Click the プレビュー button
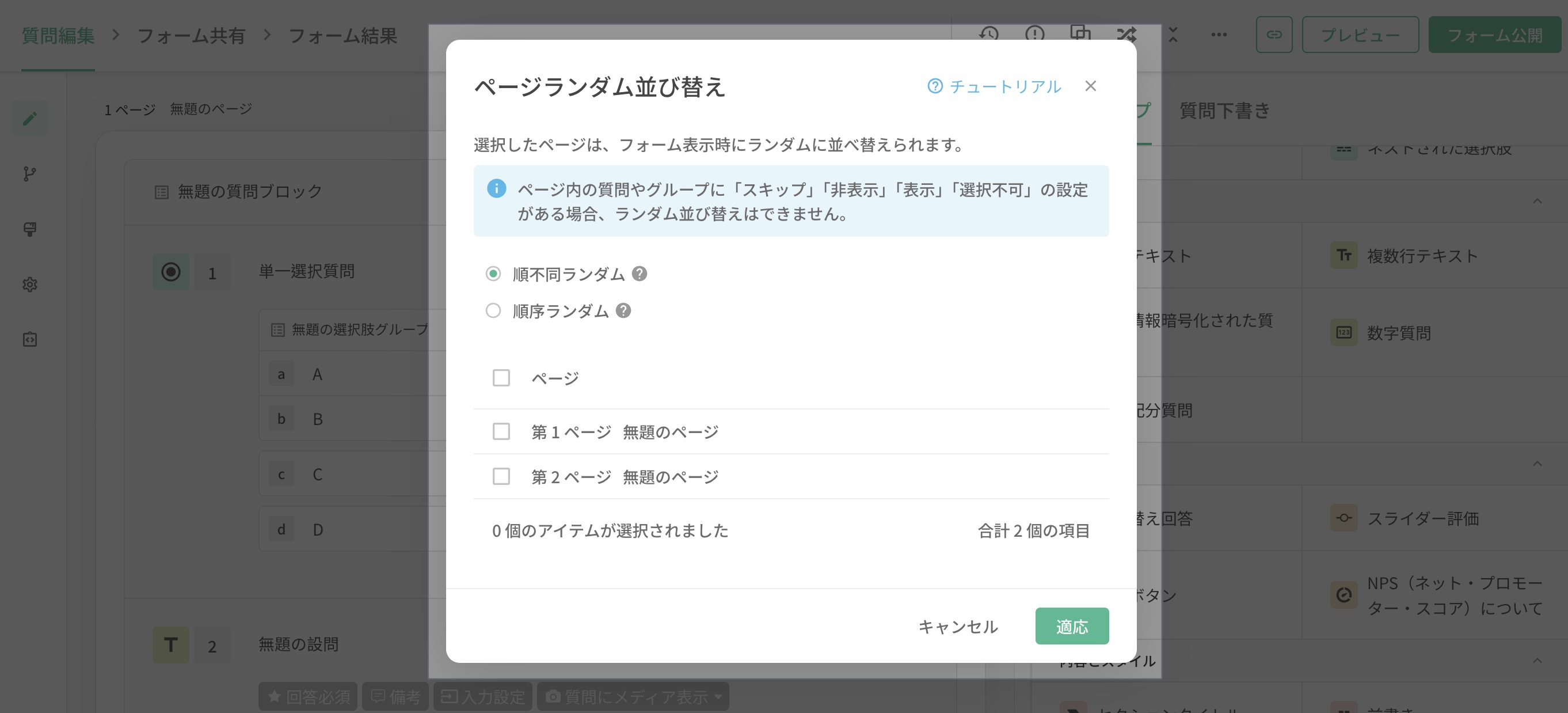Viewport: 1568px width, 713px height. 1360,35
